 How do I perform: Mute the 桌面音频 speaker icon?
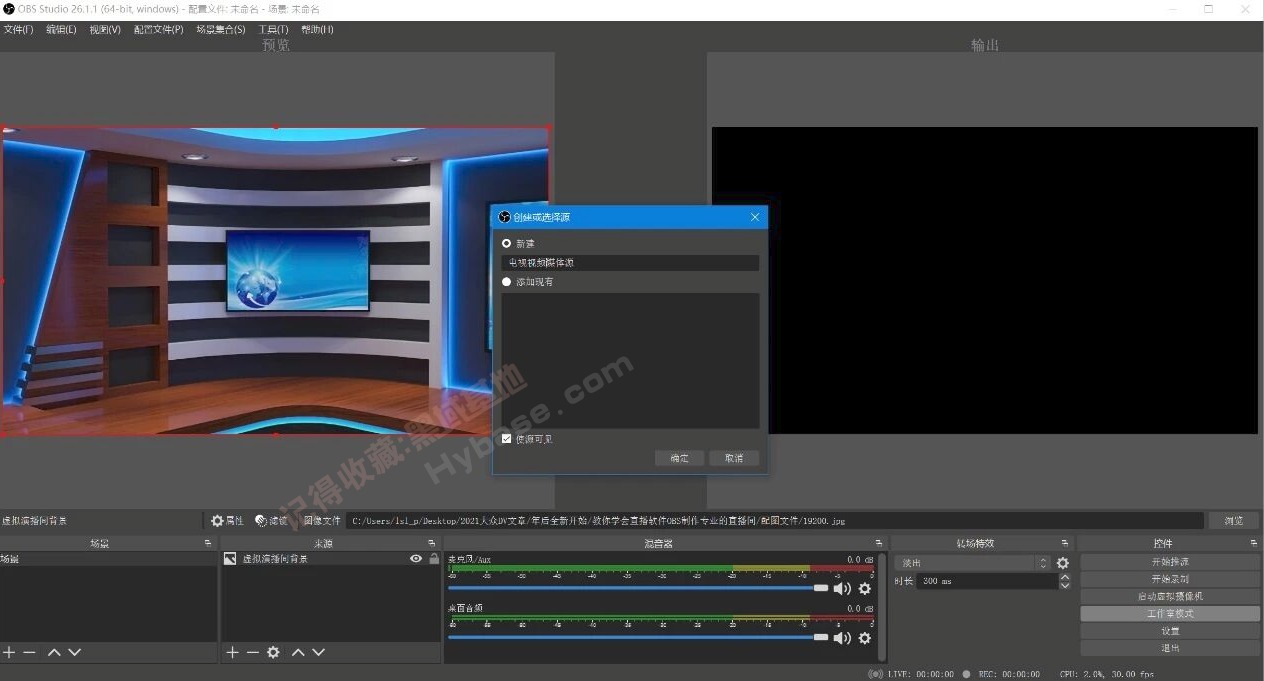[x=841, y=637]
